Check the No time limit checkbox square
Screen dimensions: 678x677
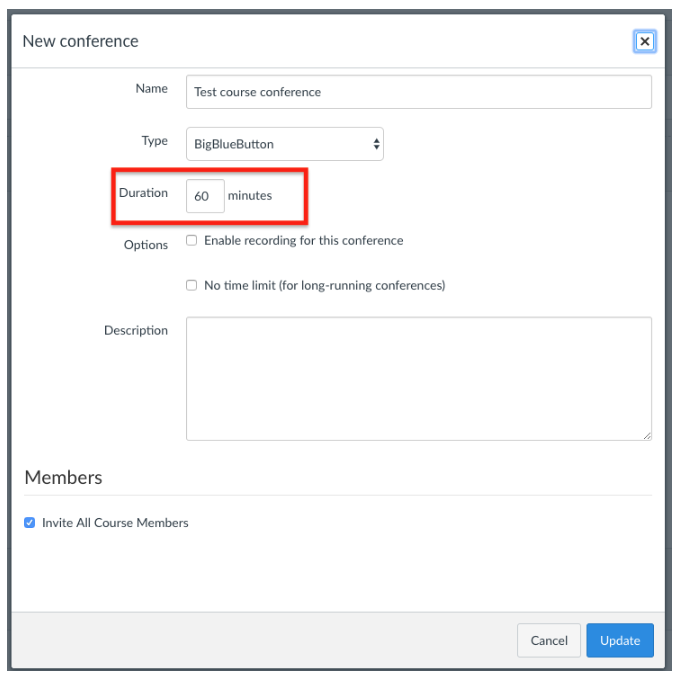192,285
